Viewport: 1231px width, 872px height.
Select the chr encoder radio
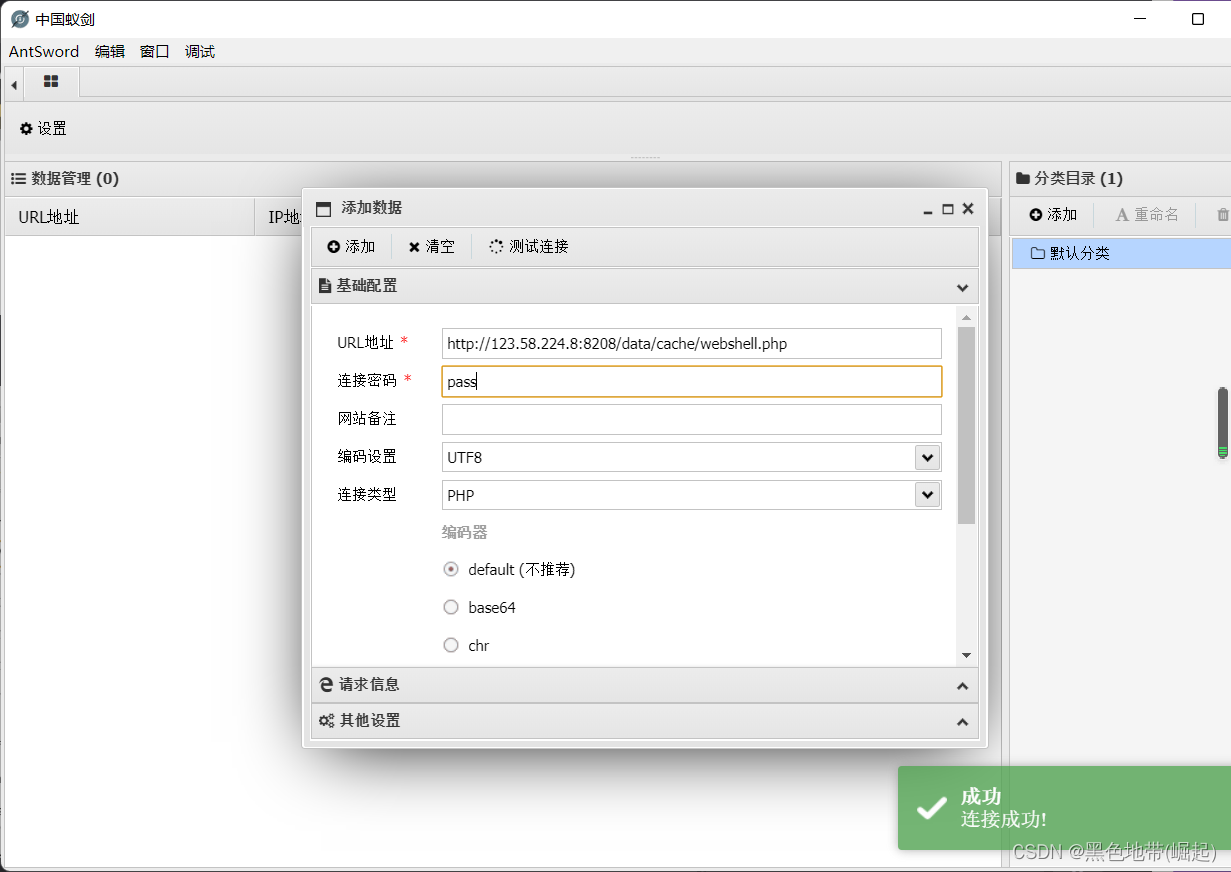coord(451,645)
